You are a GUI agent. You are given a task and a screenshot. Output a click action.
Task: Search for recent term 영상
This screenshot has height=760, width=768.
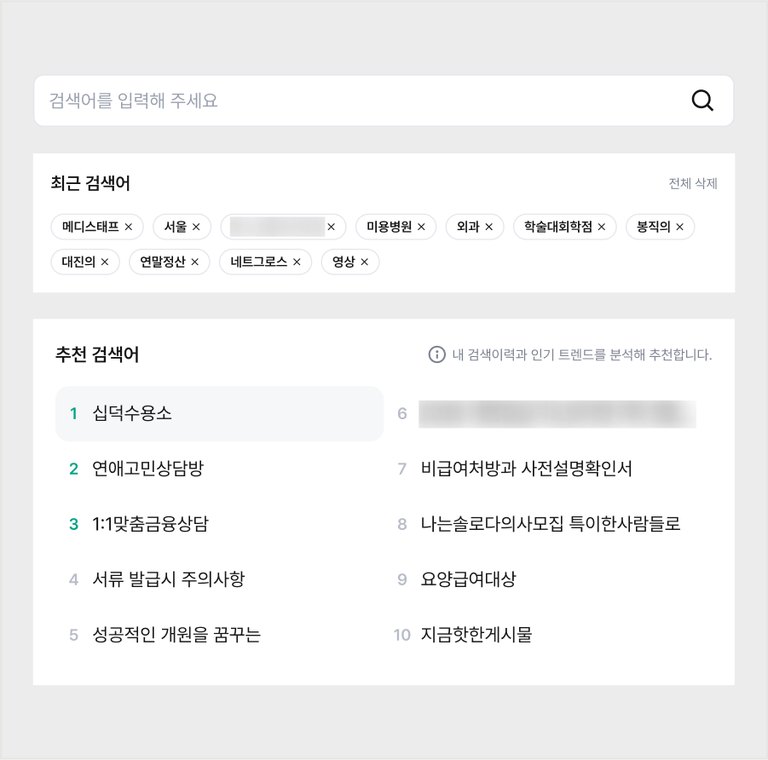[343, 262]
